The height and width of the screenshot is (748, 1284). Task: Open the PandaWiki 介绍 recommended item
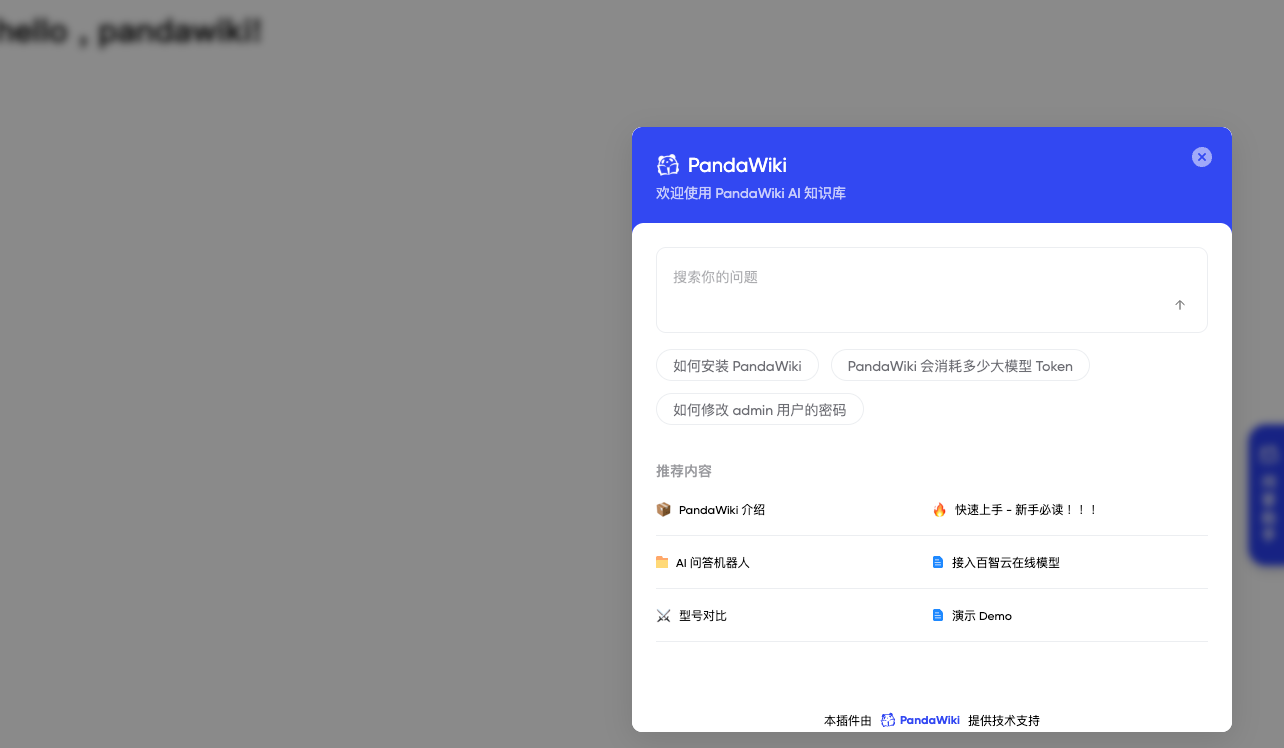[x=721, y=509]
